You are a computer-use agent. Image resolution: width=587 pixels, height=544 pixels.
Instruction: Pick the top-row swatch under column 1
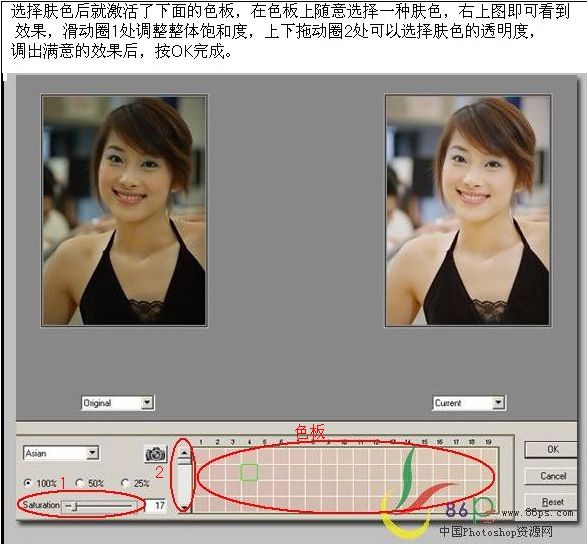click(x=201, y=456)
